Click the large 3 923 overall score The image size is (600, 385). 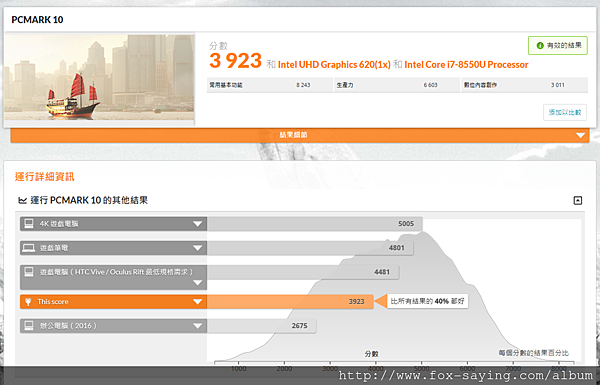pos(235,61)
